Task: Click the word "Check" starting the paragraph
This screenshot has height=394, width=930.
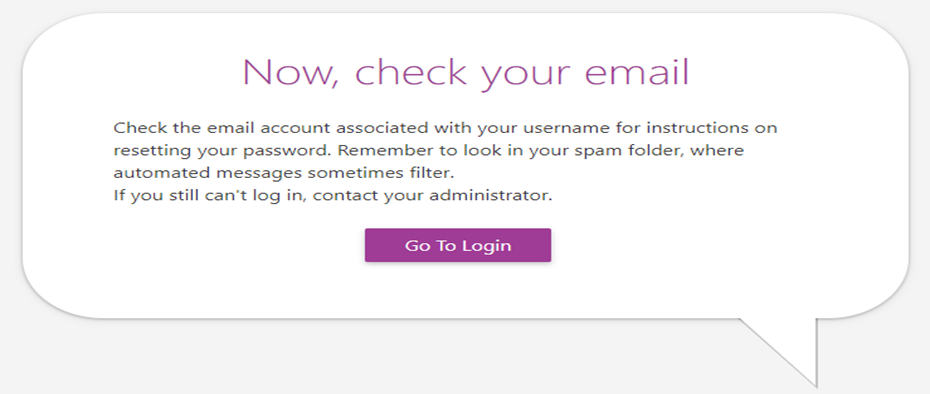Action: coord(141,128)
